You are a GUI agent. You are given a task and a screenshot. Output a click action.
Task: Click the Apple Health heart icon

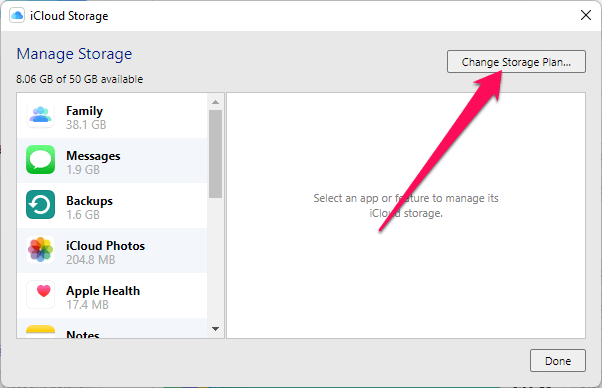(40, 294)
